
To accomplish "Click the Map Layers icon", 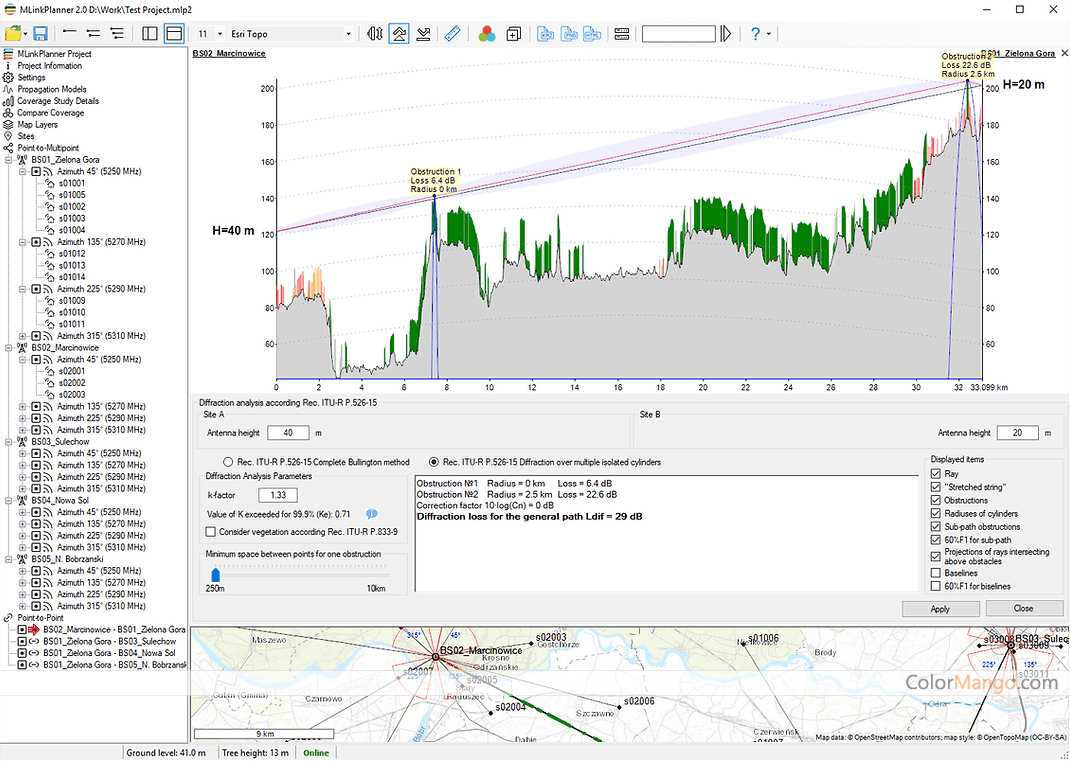I will 9,125.
